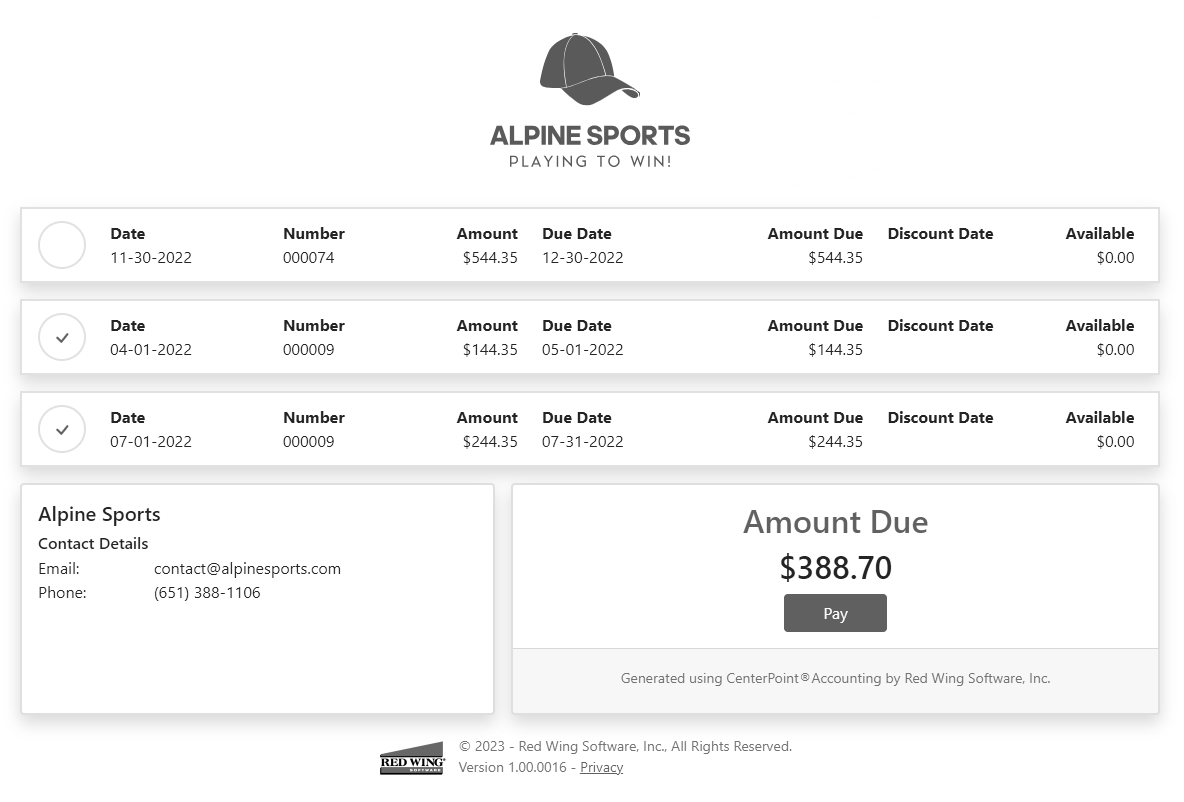Click the $544.35 amount due value
Image resolution: width=1184 pixels, height=802 pixels.
(835, 257)
